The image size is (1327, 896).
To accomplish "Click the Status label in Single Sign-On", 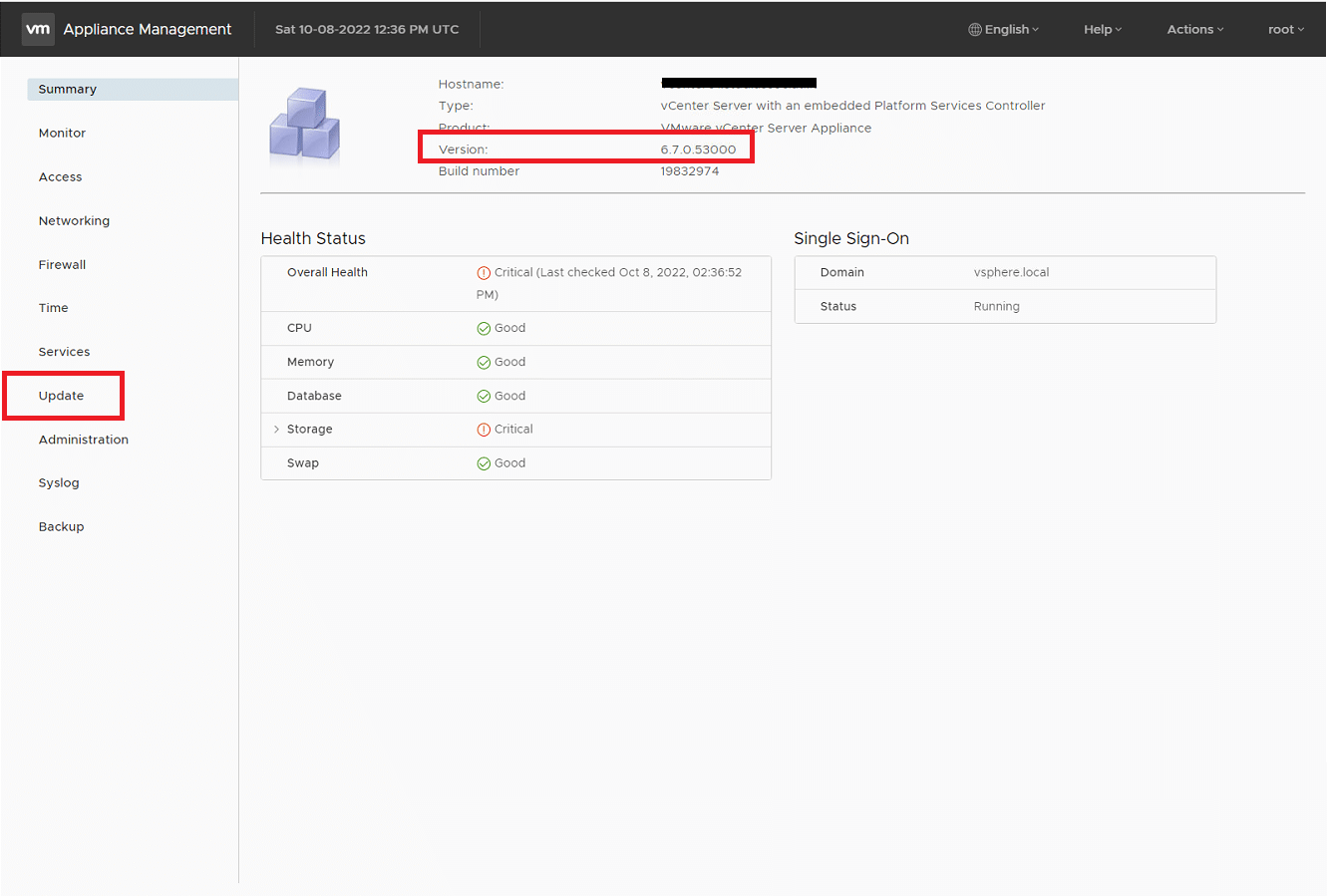I will coord(837,307).
